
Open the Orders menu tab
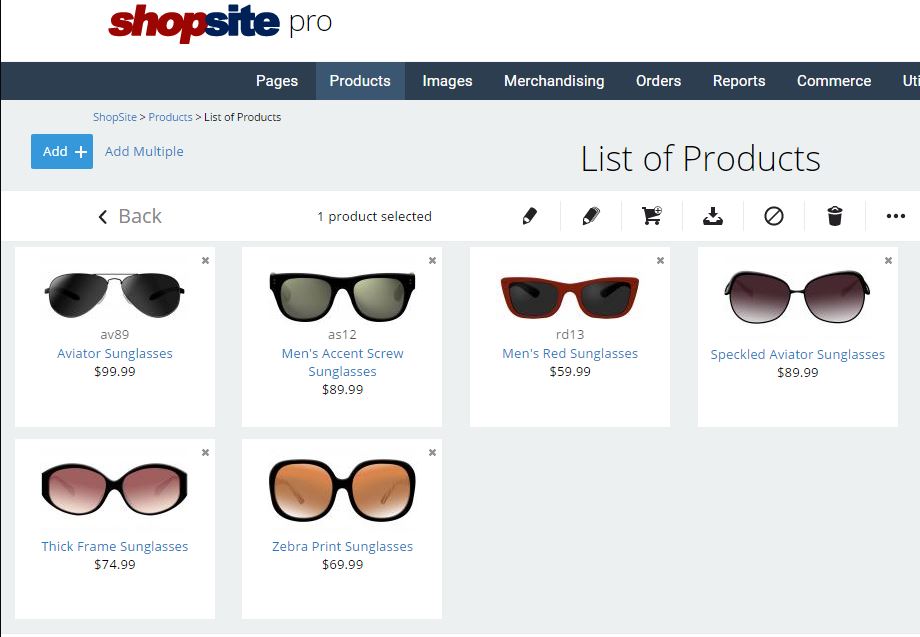coord(658,81)
